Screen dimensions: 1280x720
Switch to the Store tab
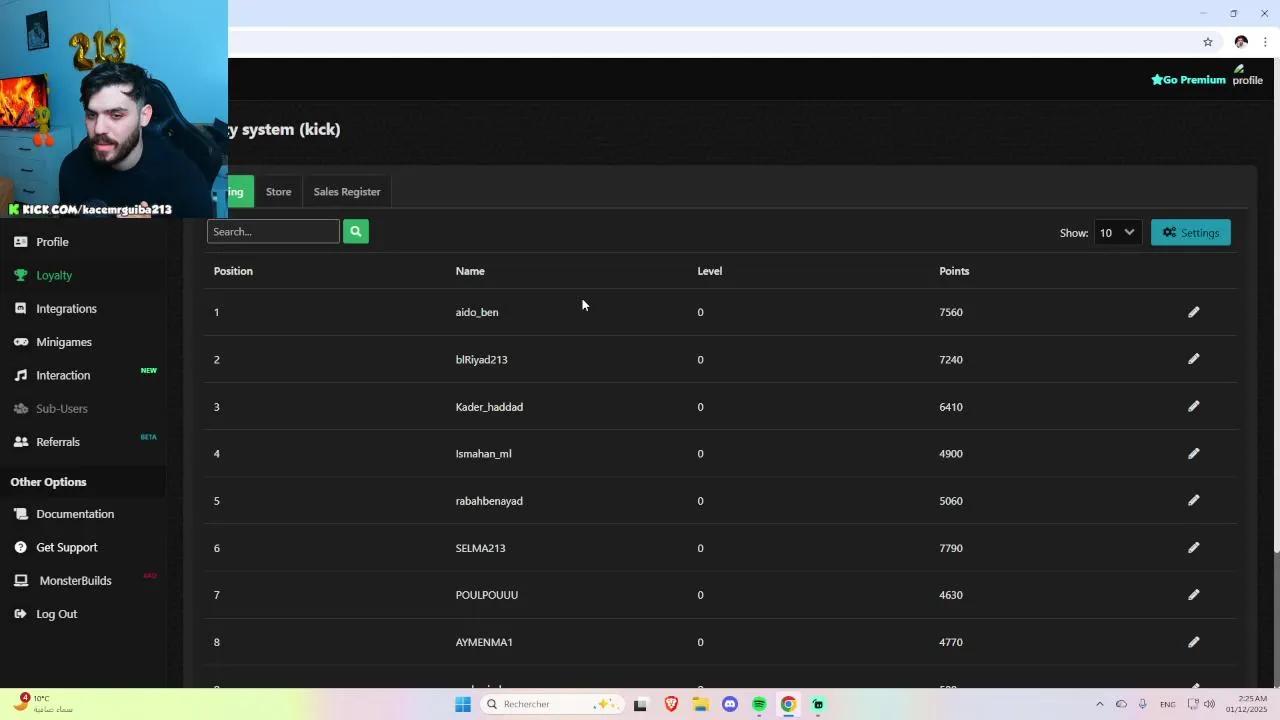(x=279, y=192)
